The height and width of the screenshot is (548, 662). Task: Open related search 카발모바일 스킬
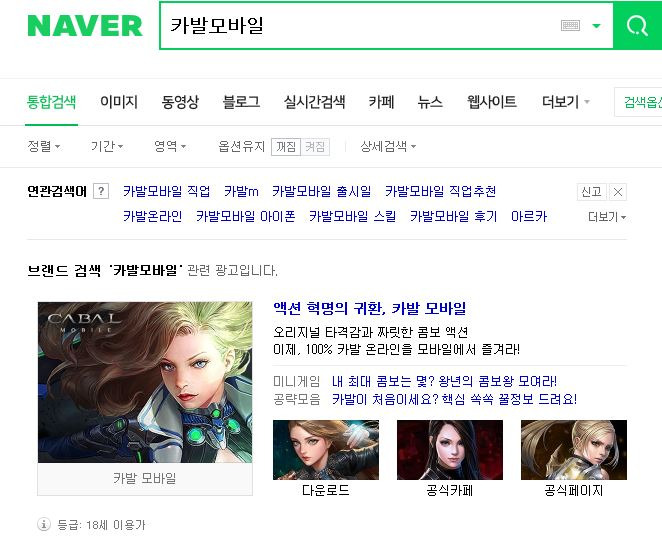click(353, 217)
